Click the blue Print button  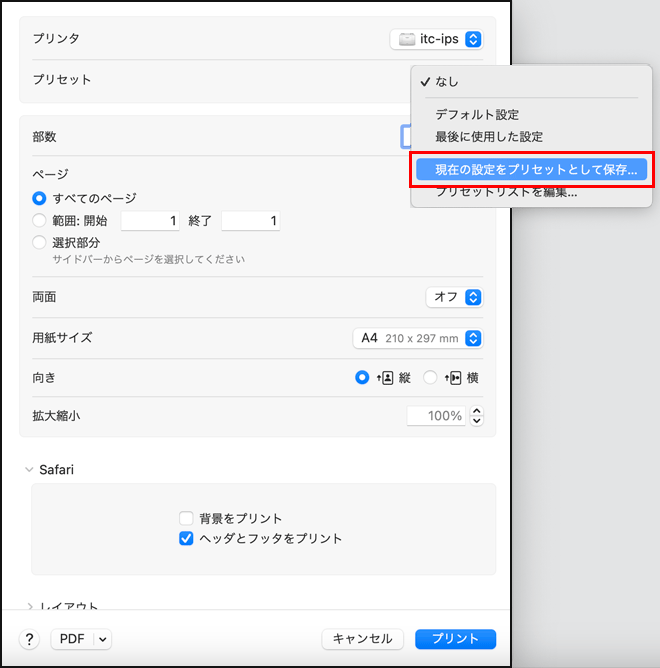456,639
